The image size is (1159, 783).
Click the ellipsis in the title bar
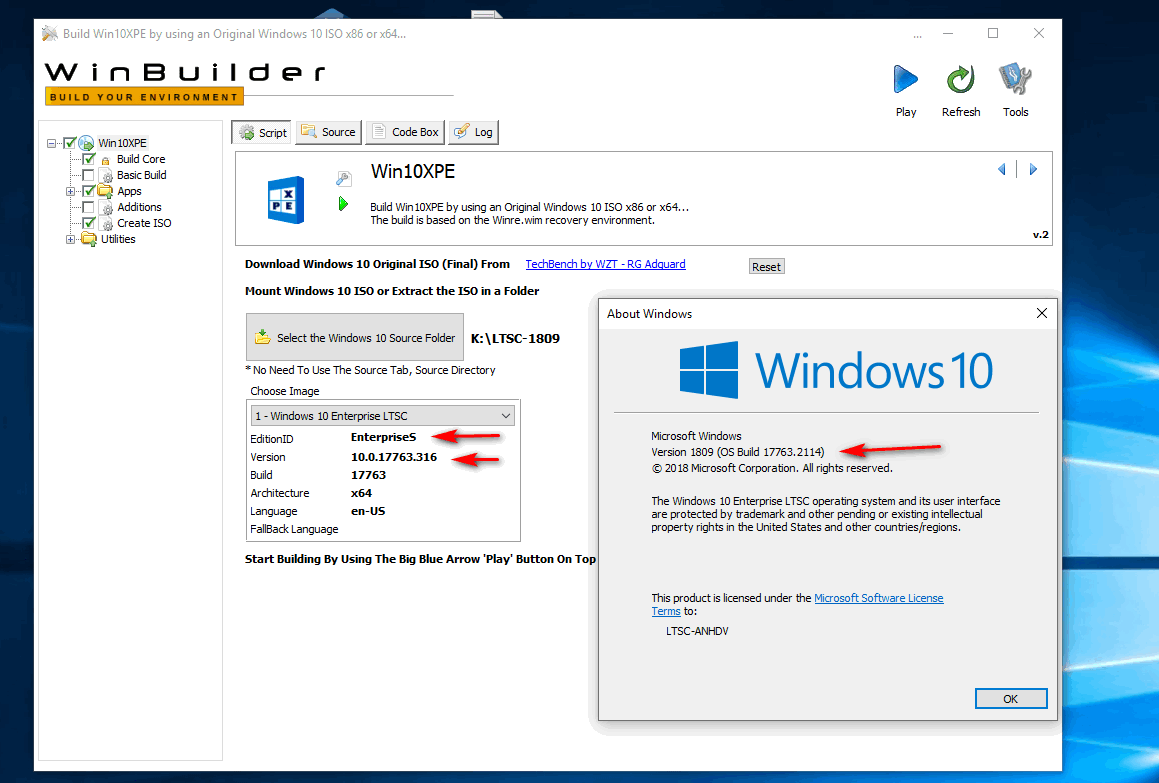(x=917, y=35)
